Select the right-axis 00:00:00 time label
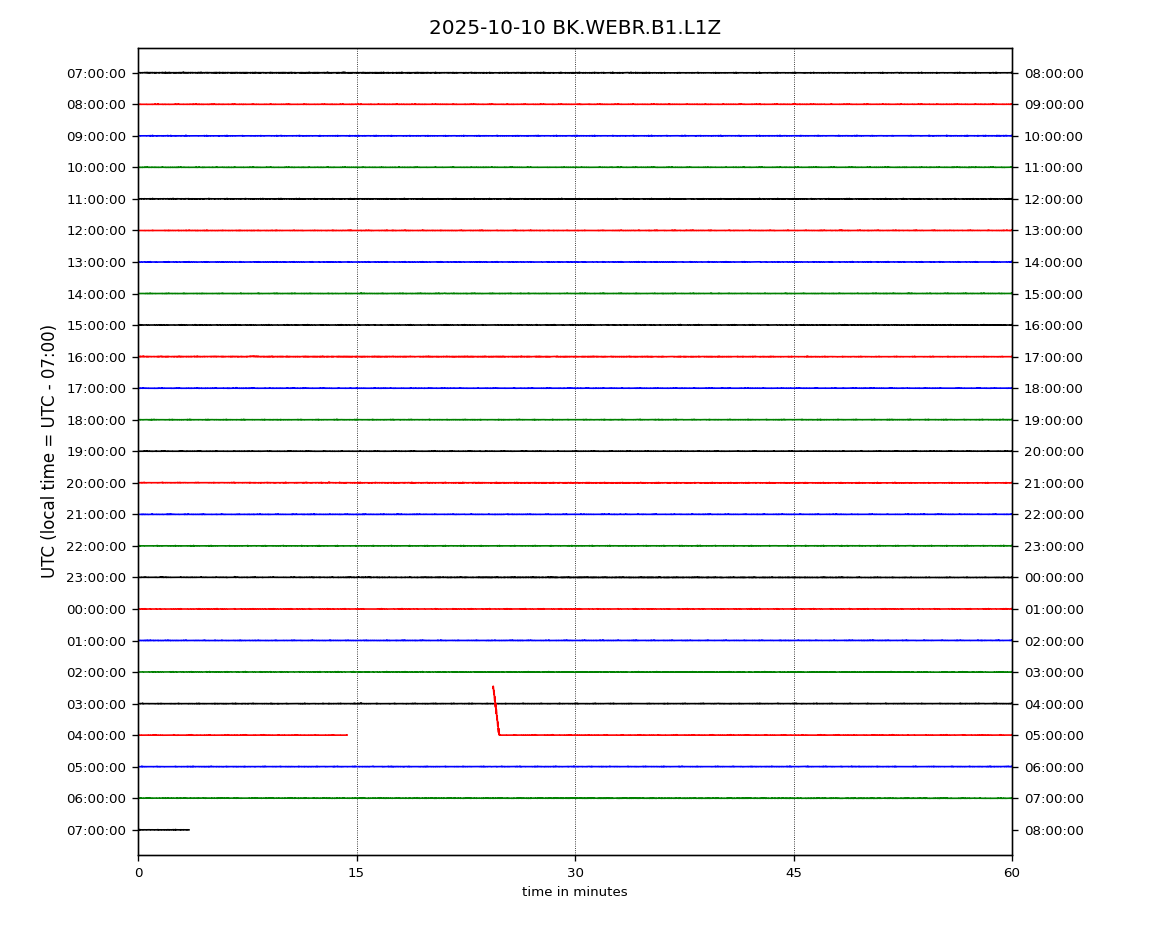 coord(1053,578)
